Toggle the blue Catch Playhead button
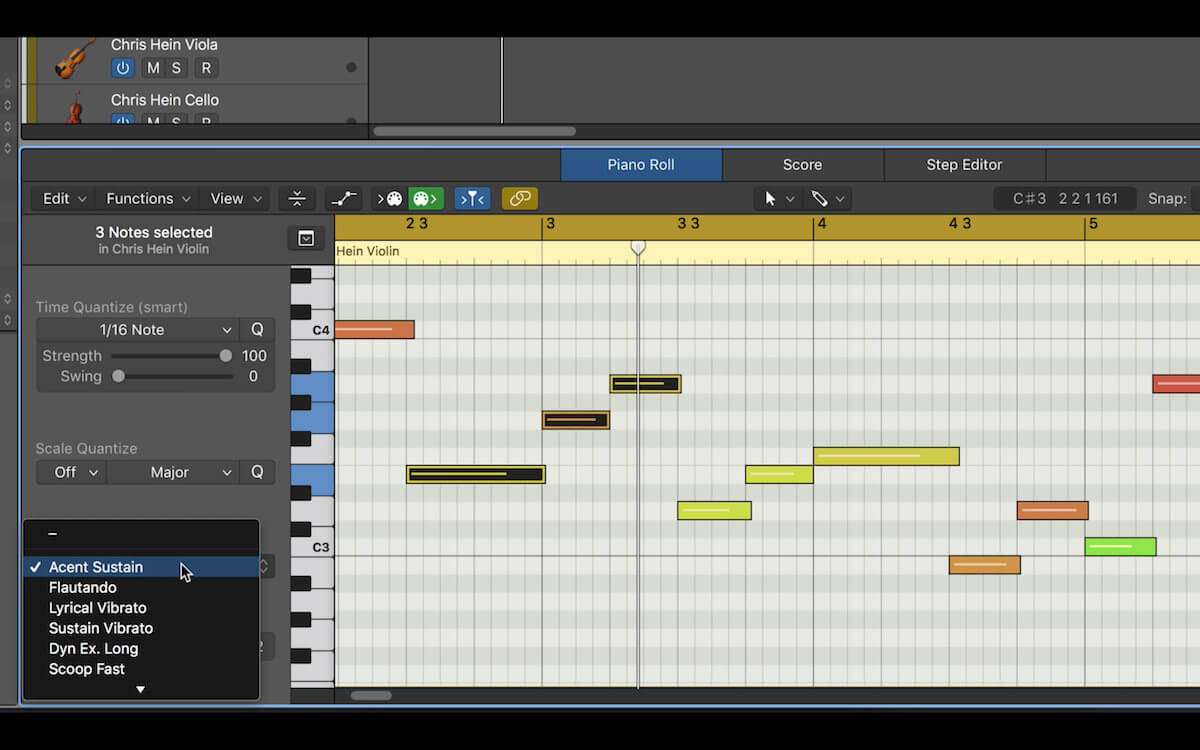The width and height of the screenshot is (1200, 750). [x=472, y=198]
